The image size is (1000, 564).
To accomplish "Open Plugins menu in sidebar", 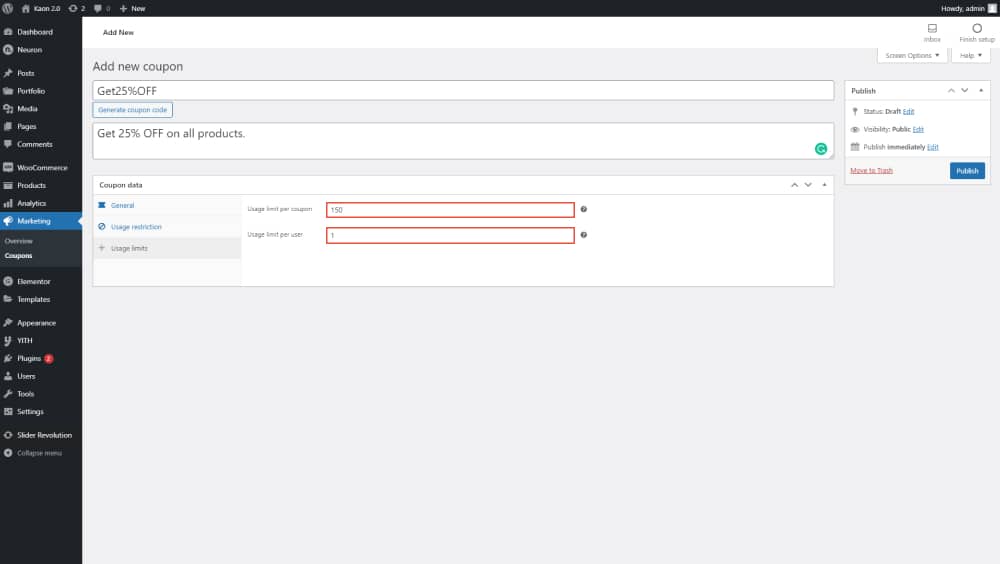I will (29, 358).
